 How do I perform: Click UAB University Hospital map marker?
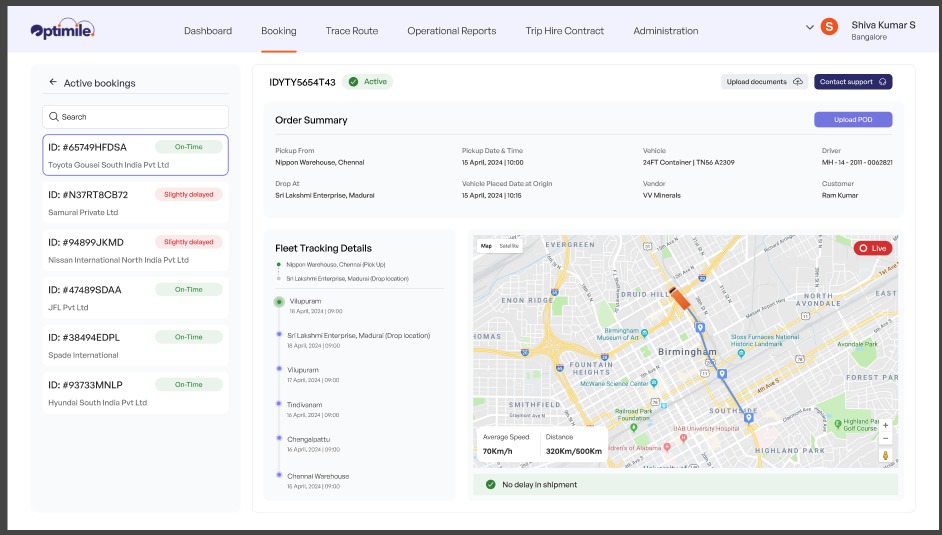(683, 438)
